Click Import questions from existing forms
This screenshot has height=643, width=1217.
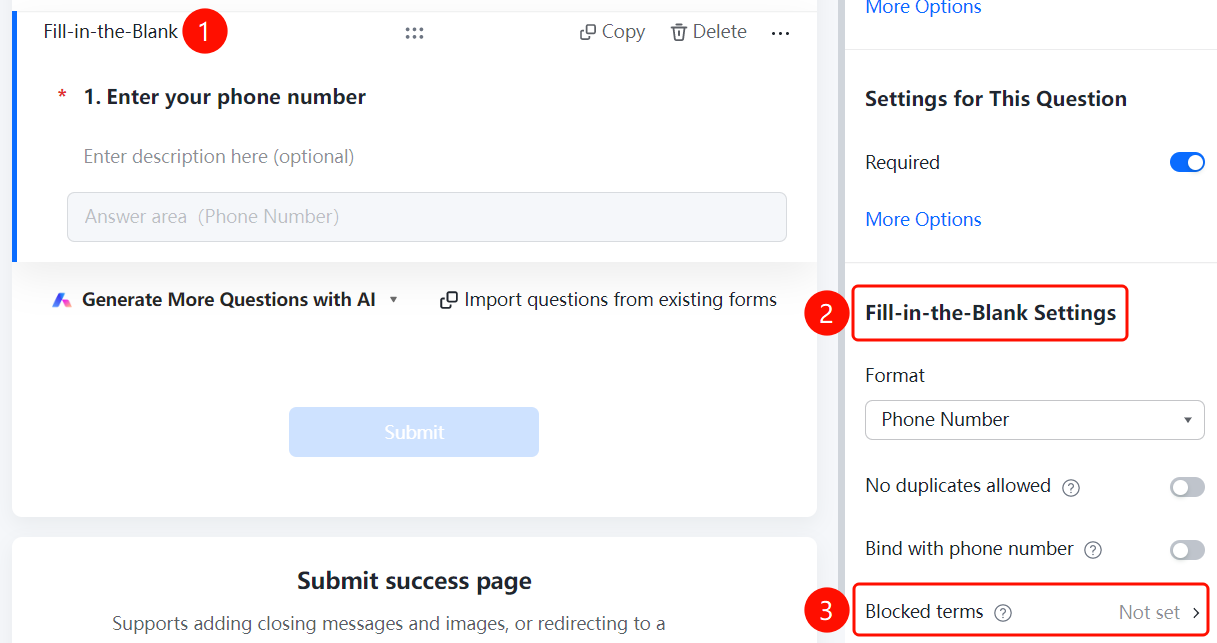(620, 300)
